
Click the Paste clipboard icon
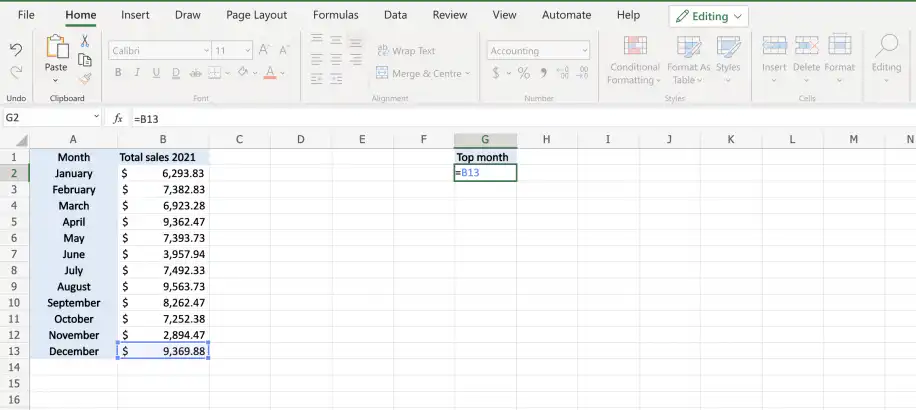(x=57, y=46)
